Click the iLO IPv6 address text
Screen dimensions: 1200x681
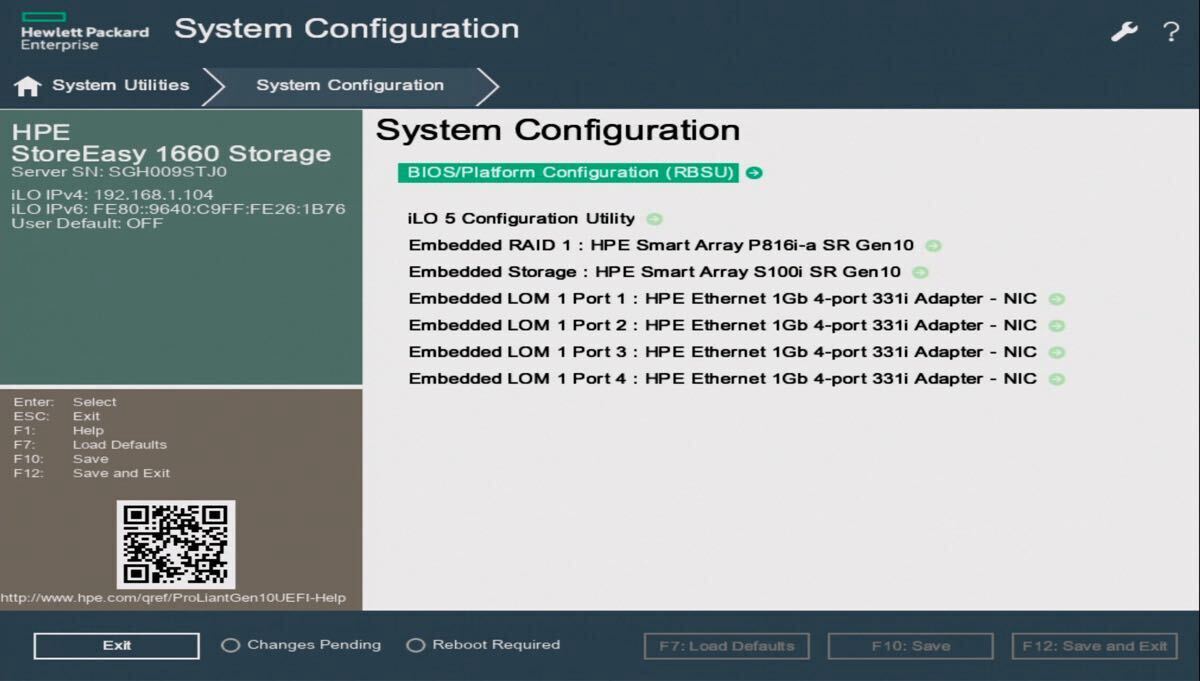tap(178, 209)
